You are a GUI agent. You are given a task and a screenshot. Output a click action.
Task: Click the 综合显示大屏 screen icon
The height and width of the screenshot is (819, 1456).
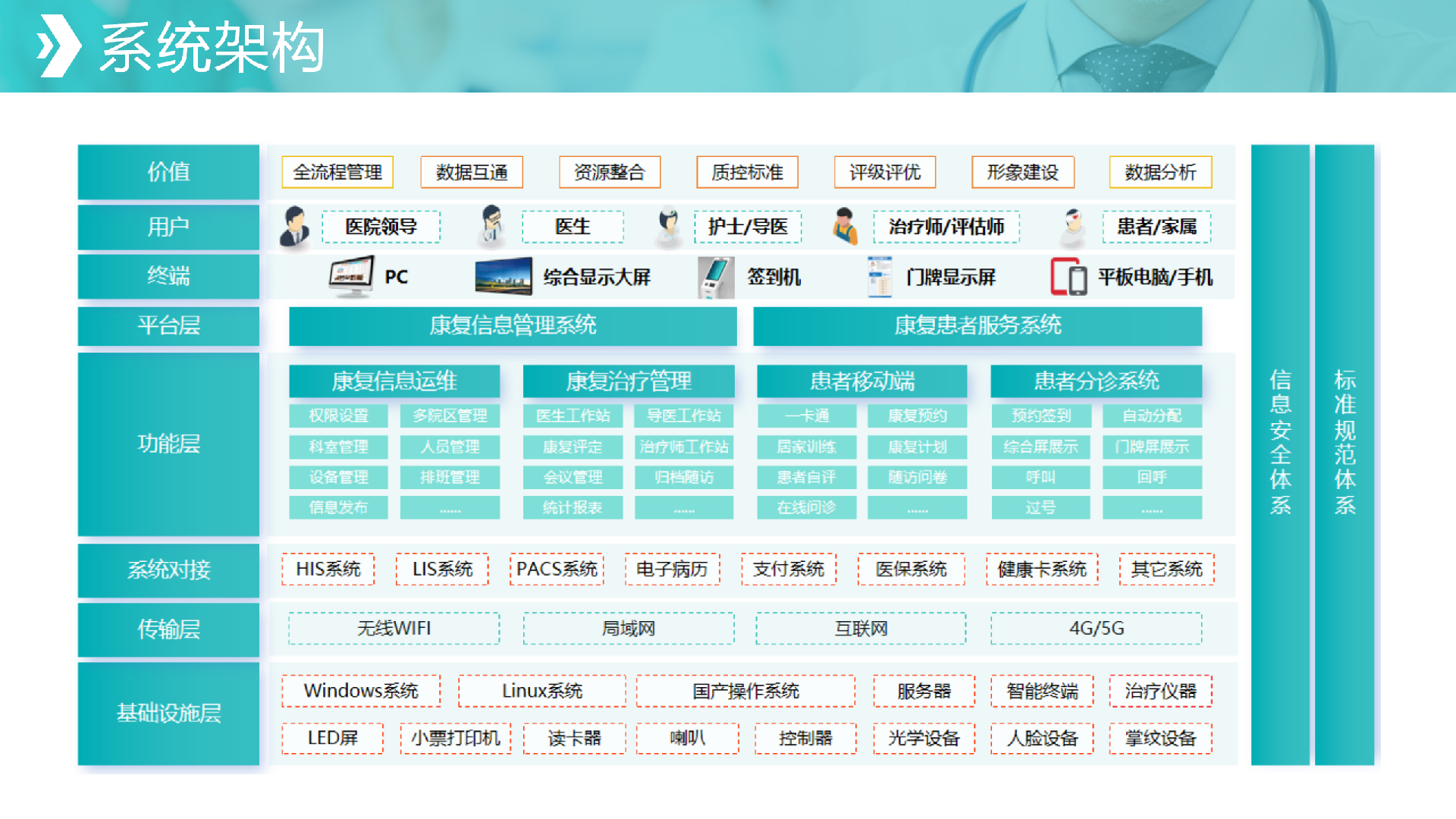click(x=504, y=276)
